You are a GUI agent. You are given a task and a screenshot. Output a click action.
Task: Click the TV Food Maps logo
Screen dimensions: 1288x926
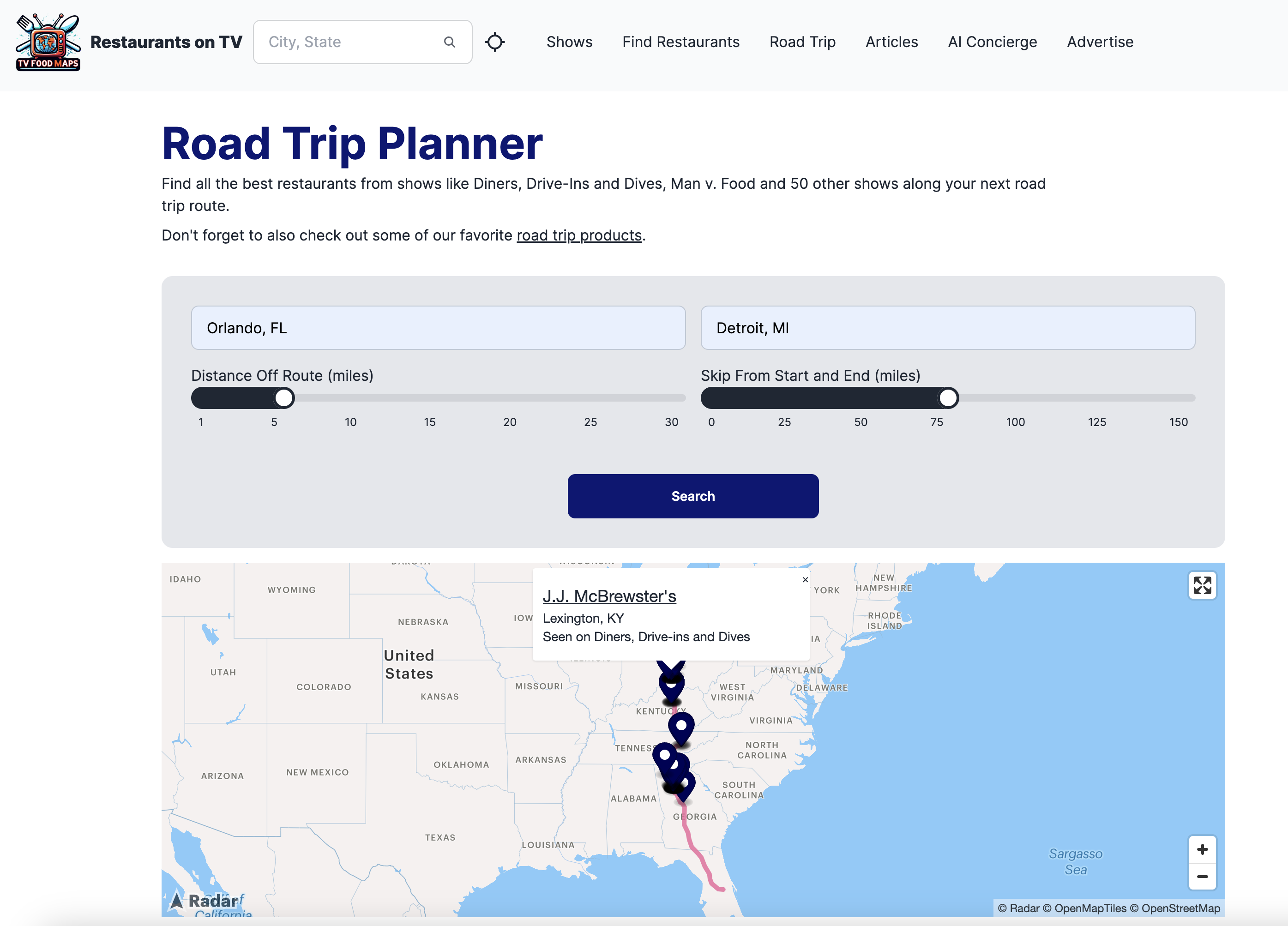pyautogui.click(x=48, y=42)
